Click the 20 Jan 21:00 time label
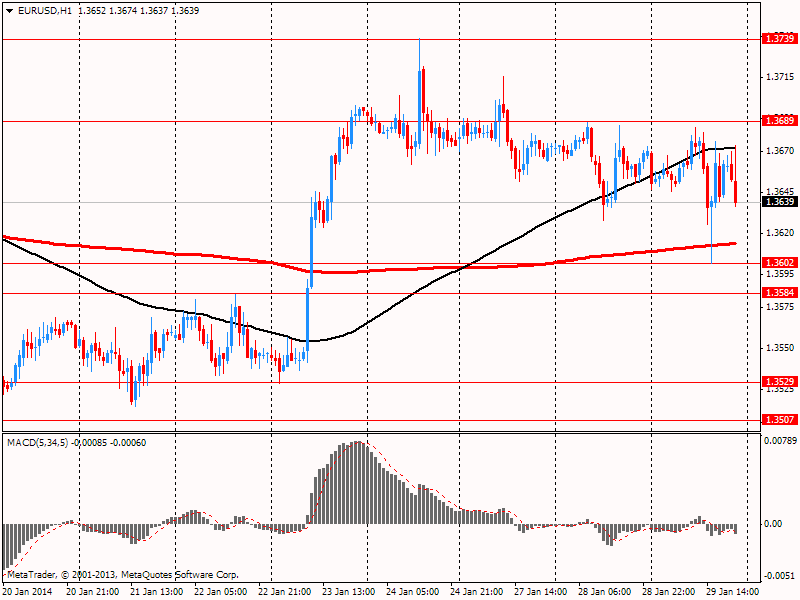 click(92, 592)
